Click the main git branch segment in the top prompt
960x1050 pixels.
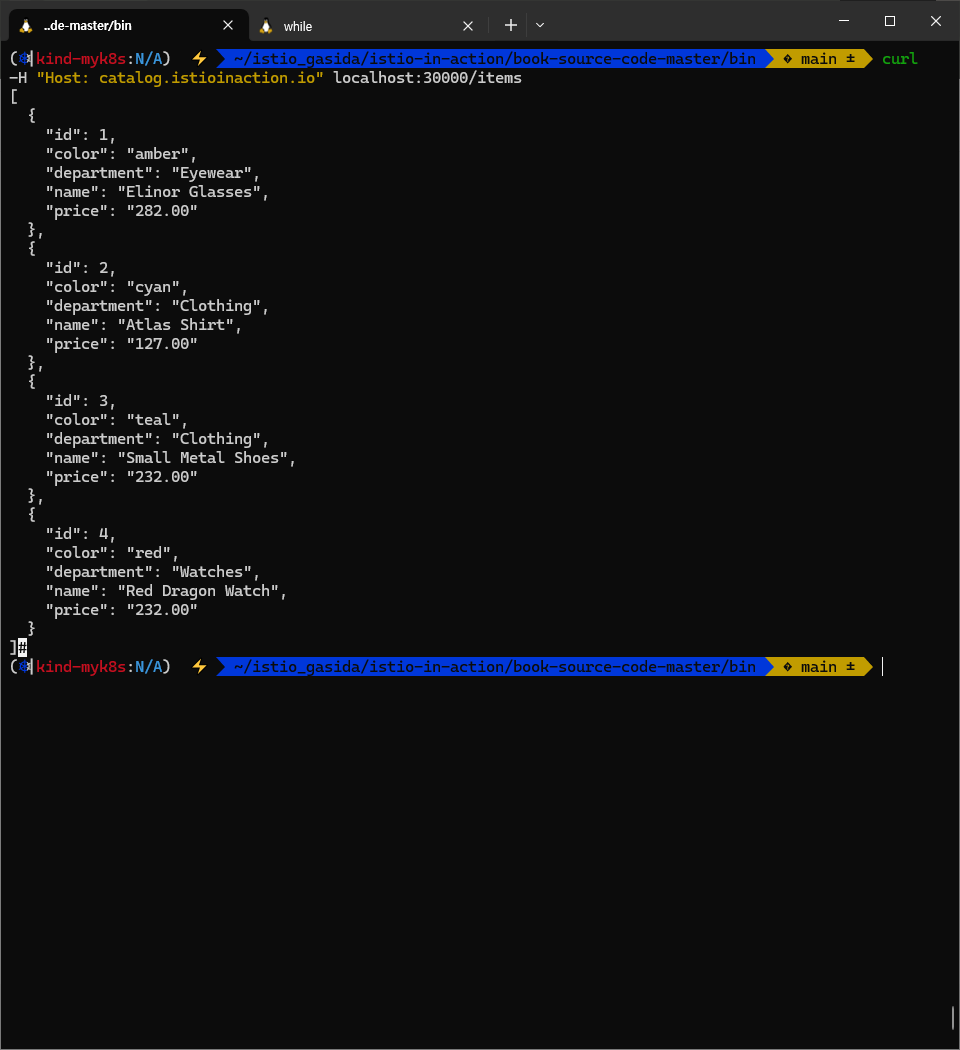click(819, 59)
